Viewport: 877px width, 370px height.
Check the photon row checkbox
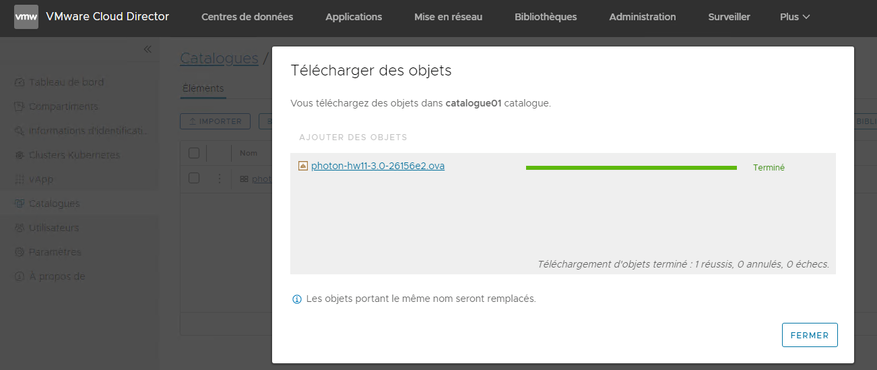194,178
